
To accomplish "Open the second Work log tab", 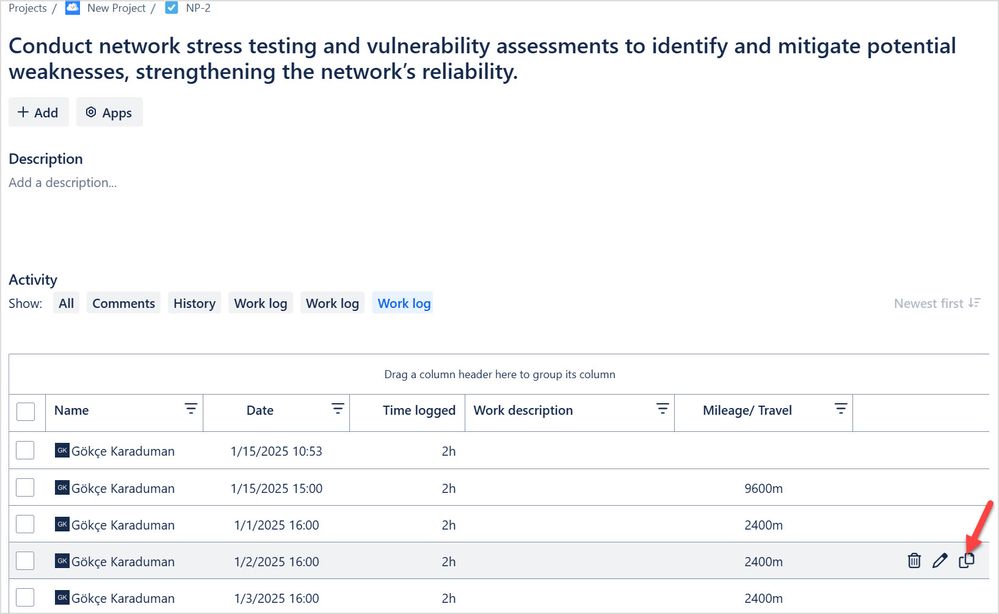I will click(x=333, y=303).
